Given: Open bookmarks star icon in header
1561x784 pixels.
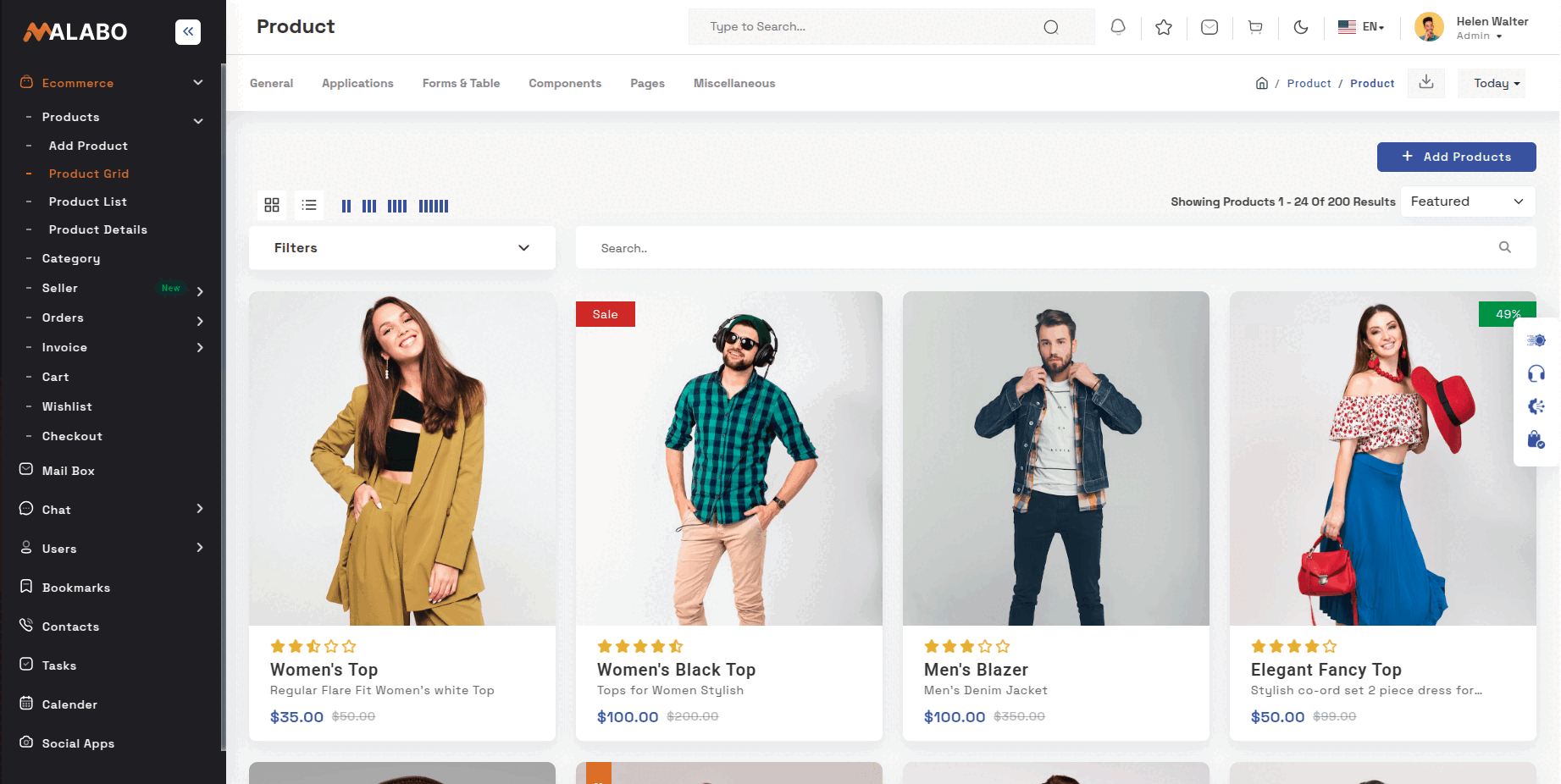Looking at the screenshot, I should [x=1164, y=27].
